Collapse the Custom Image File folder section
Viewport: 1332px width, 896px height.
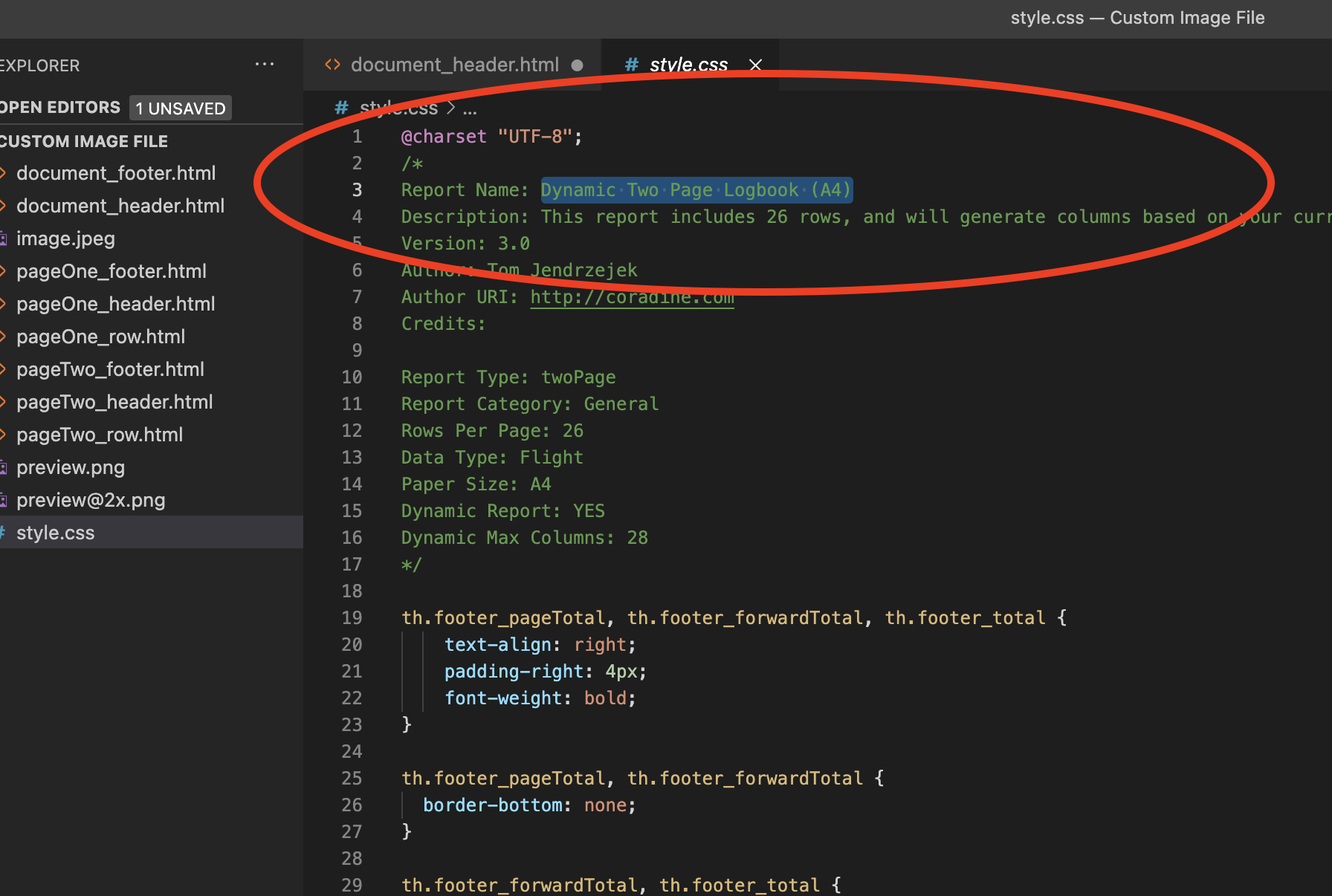pyautogui.click(x=84, y=141)
